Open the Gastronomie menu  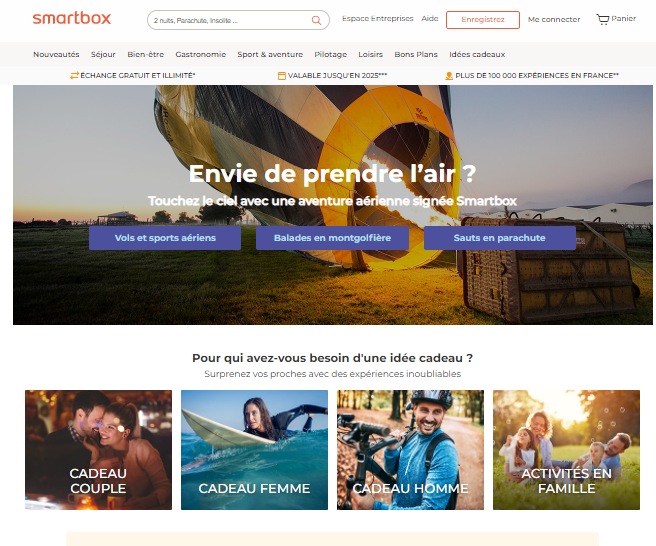pyautogui.click(x=200, y=54)
